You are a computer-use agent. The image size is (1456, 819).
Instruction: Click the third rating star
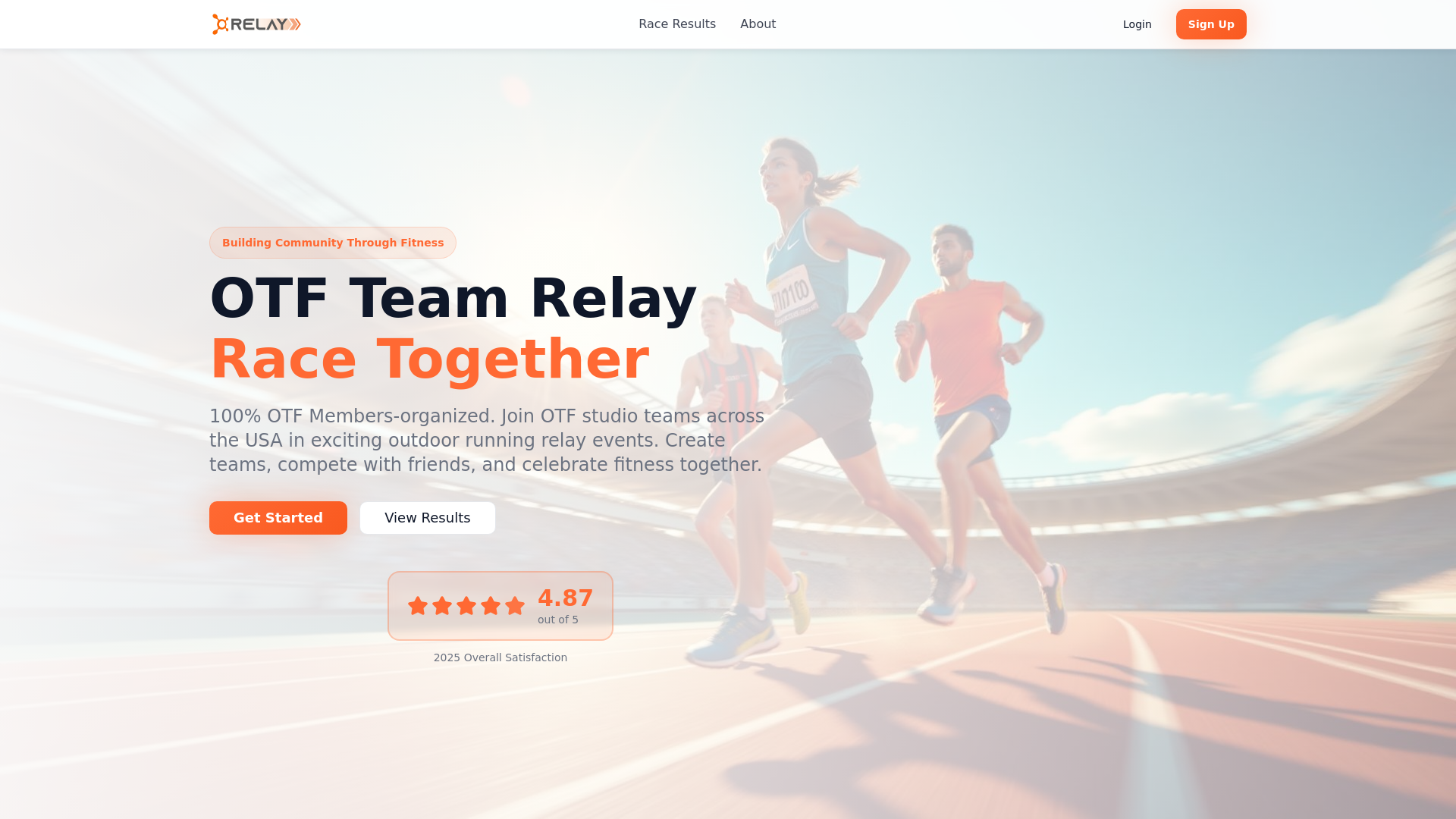coord(466,606)
